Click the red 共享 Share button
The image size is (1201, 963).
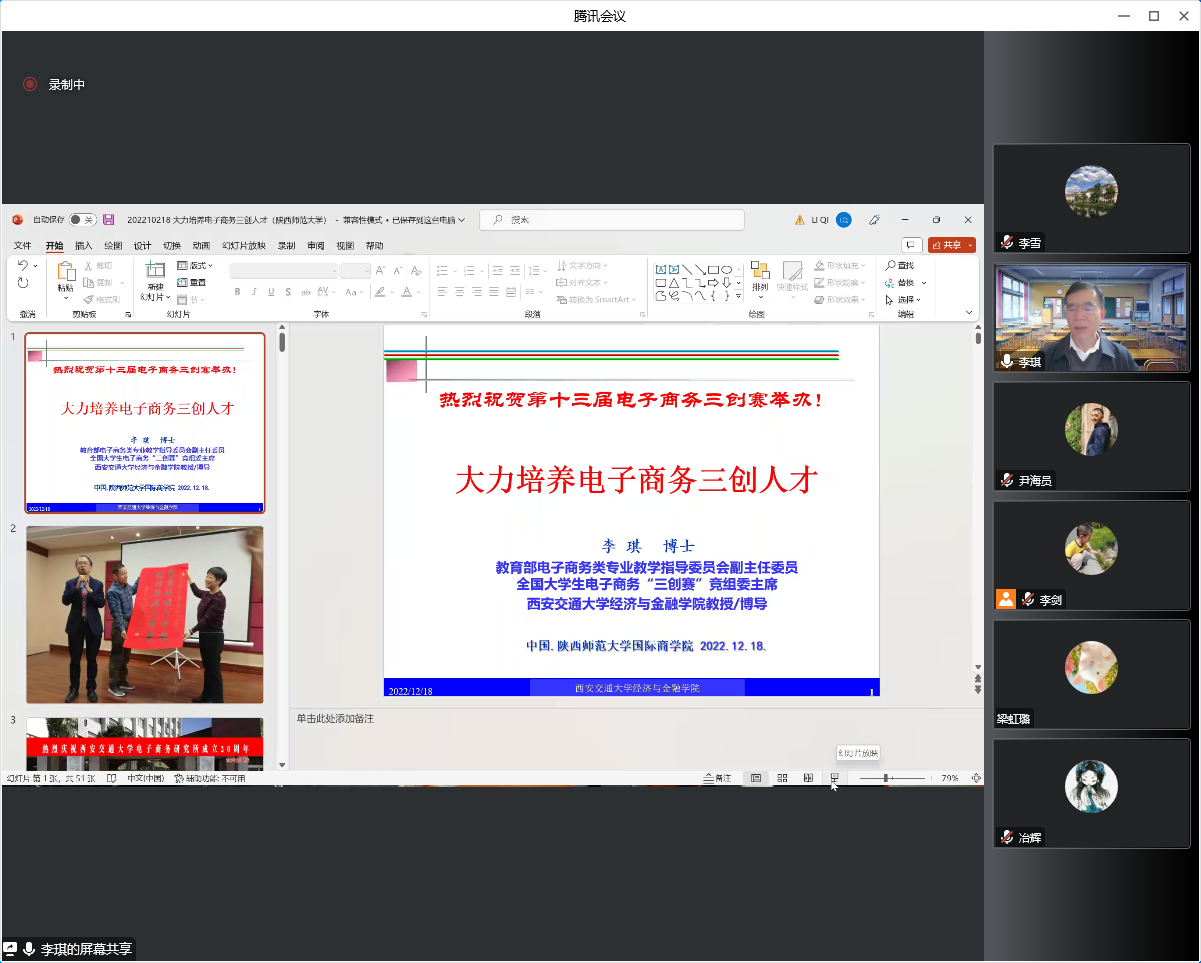click(x=951, y=245)
